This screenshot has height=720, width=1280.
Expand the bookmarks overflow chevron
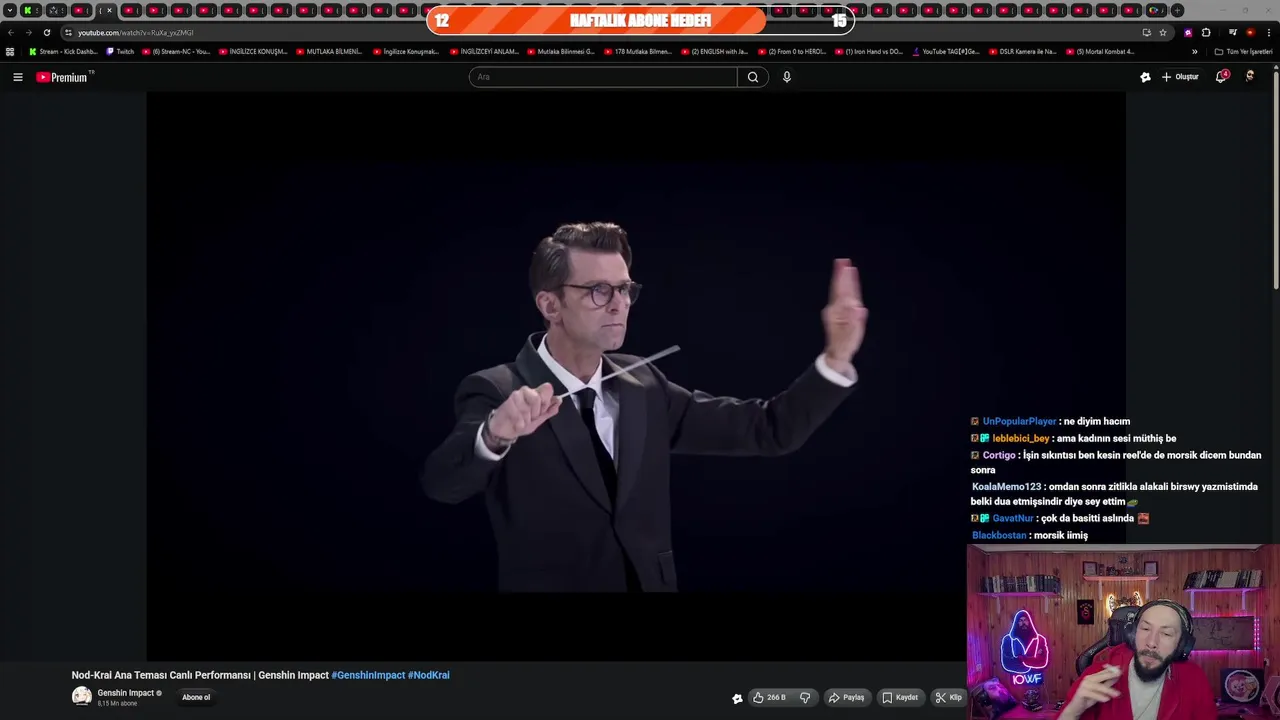(x=1194, y=51)
